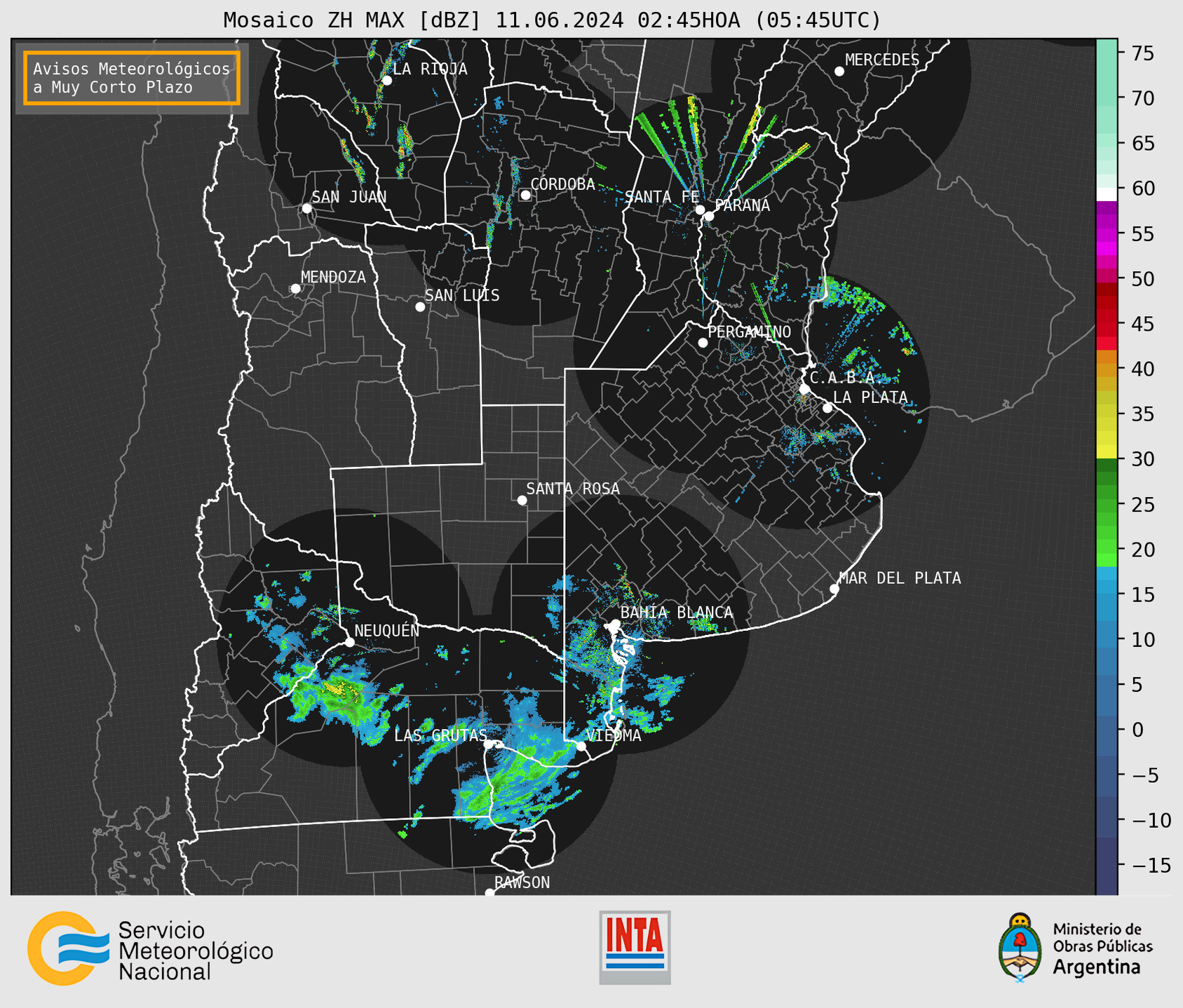Click the Mar del Plata city marker

click(834, 589)
